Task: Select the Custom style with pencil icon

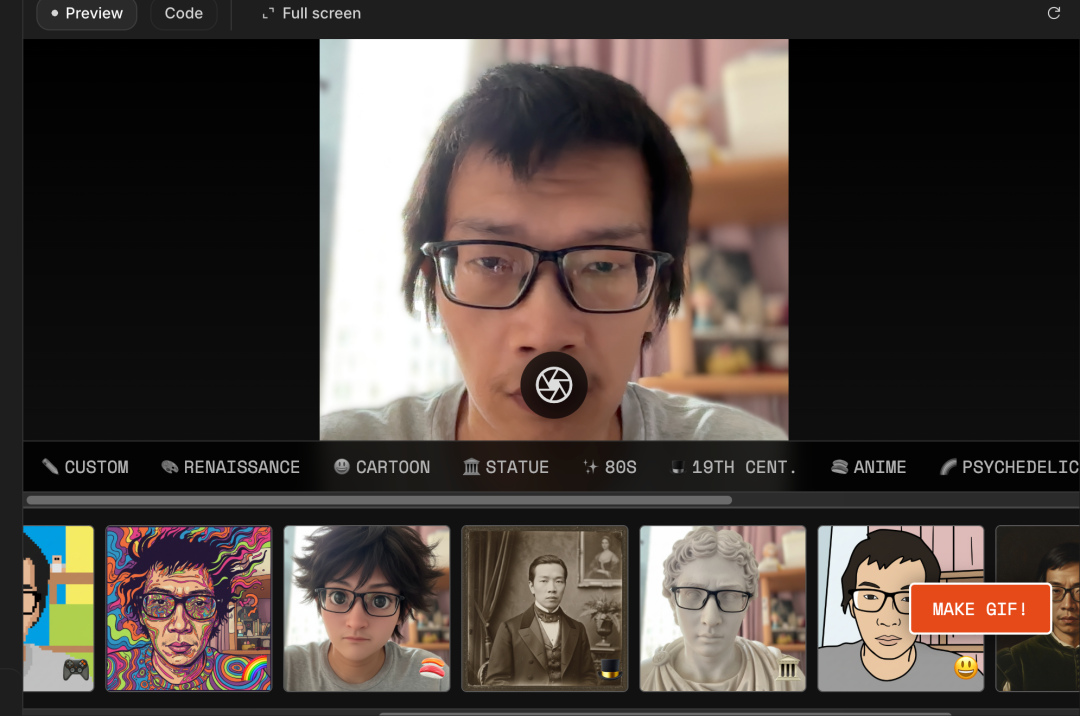Action: (x=85, y=467)
